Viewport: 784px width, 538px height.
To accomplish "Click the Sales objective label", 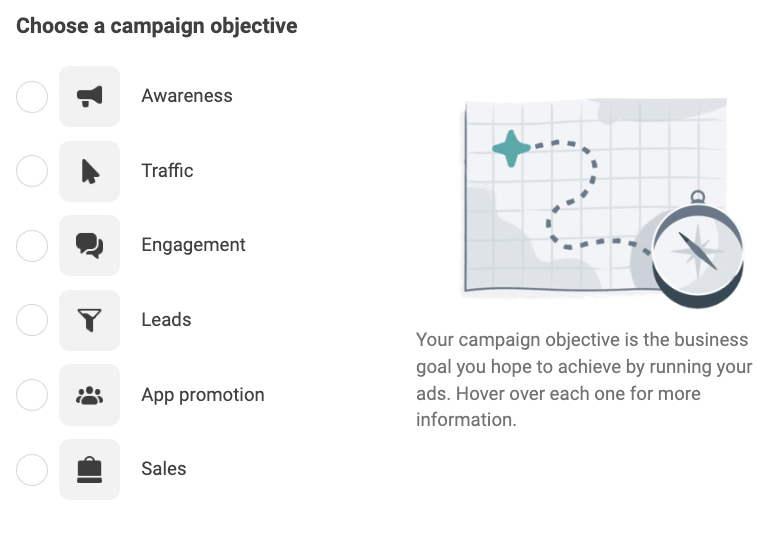I will click(164, 469).
